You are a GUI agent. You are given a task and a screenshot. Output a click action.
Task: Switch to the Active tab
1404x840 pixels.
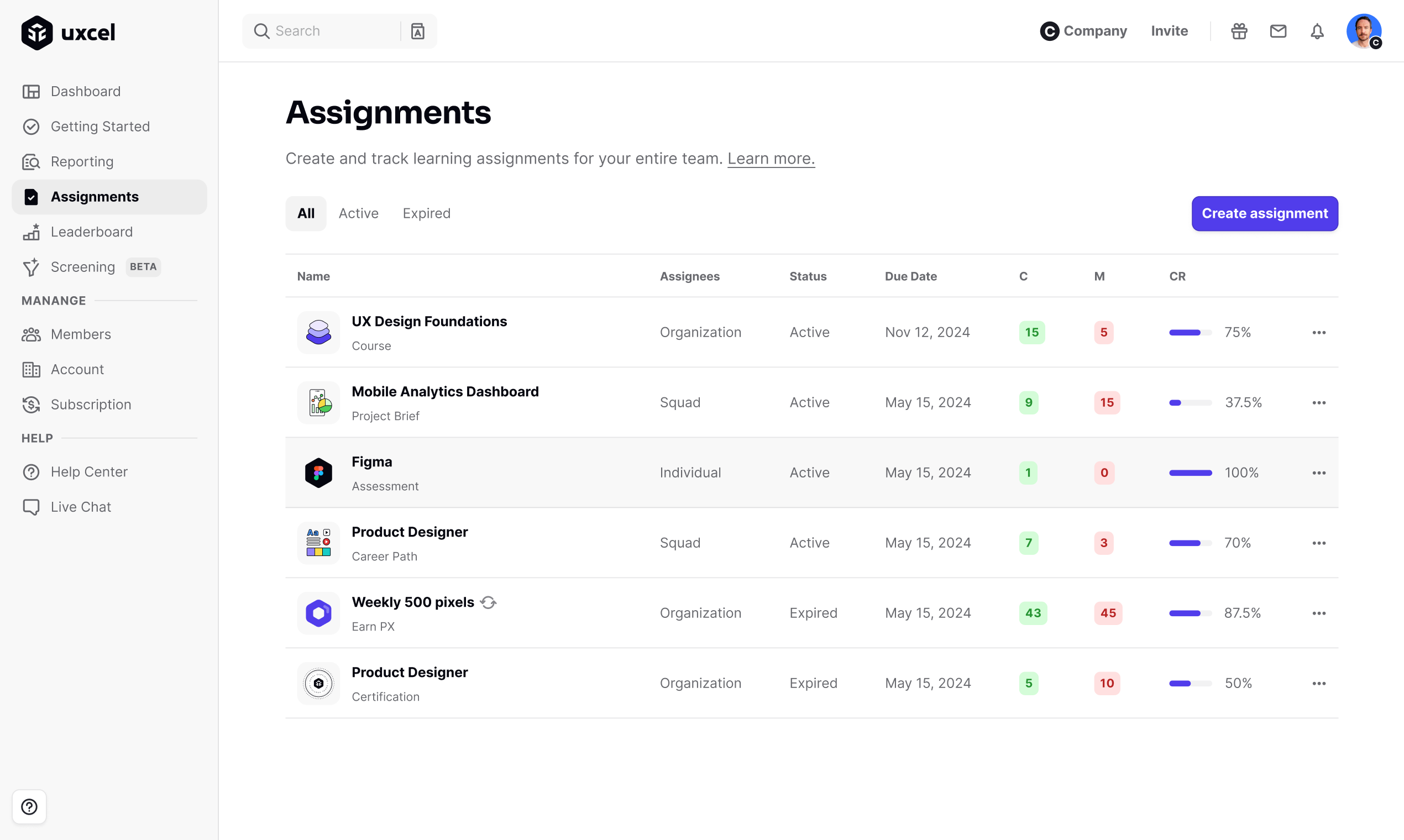358,213
